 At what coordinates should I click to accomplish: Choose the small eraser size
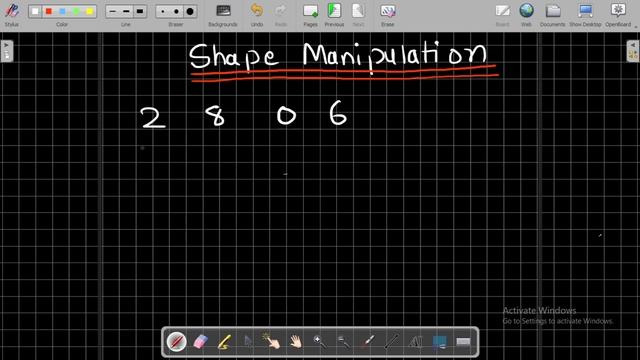[163, 11]
